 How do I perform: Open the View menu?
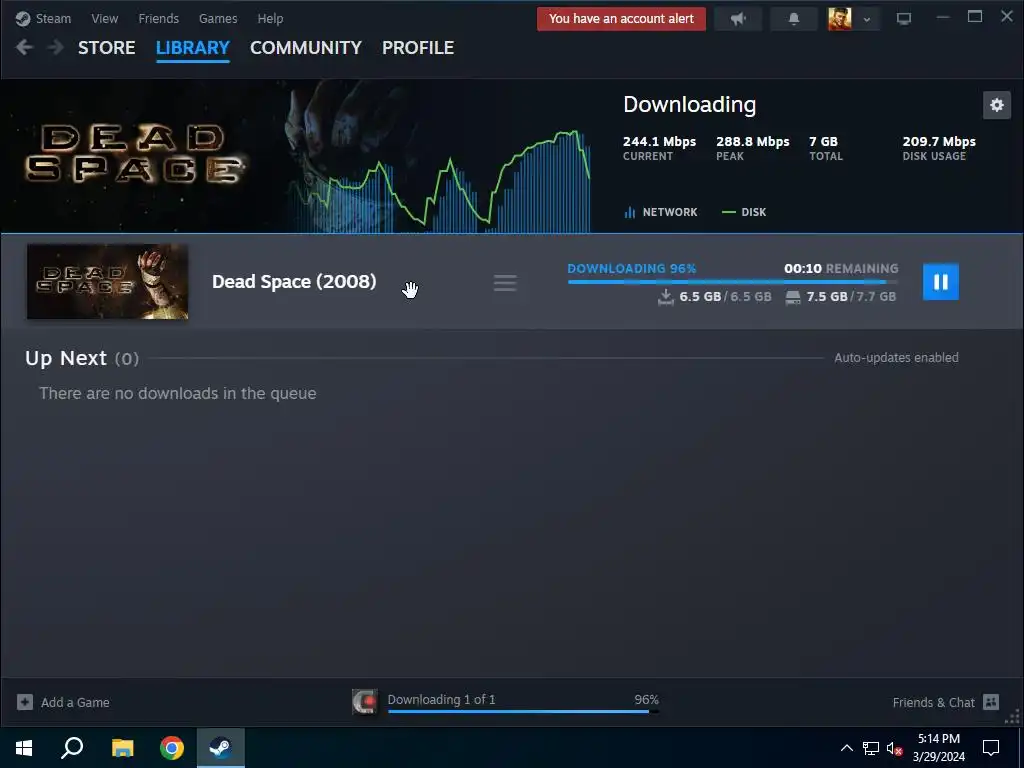point(104,18)
